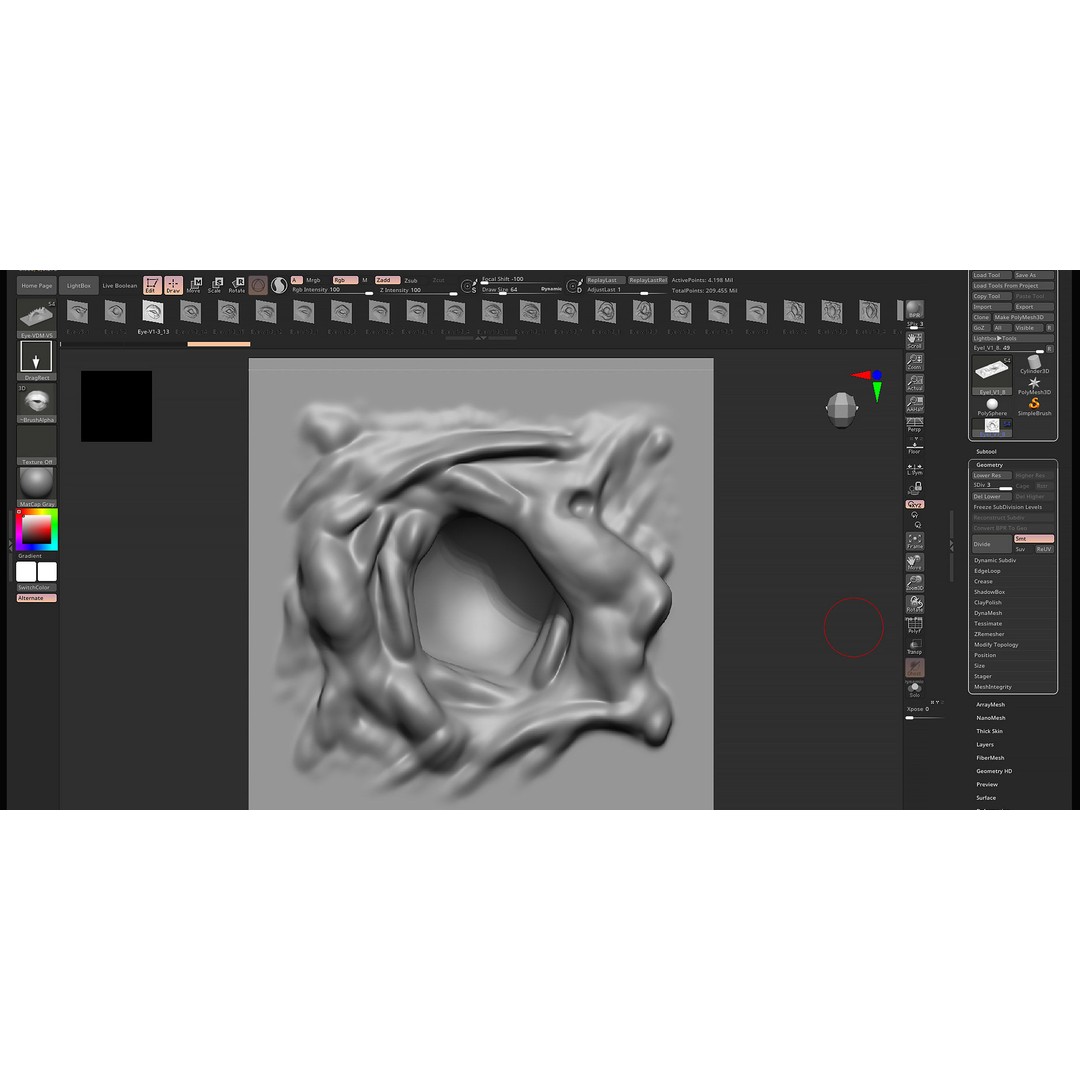This screenshot has height=1080, width=1080.
Task: Set document to Actual size
Action: 915,383
